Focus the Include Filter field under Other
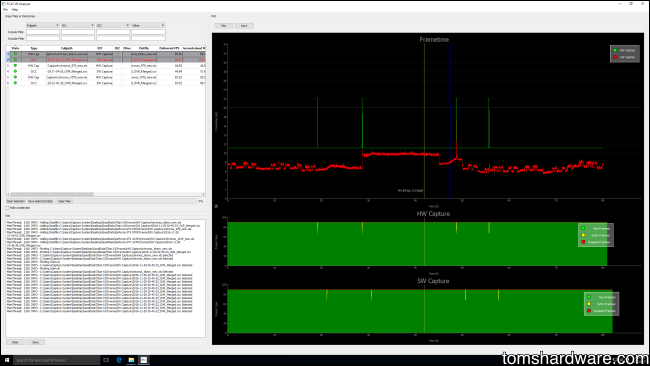Screen dimensions: 650x366 click(x=148, y=32)
